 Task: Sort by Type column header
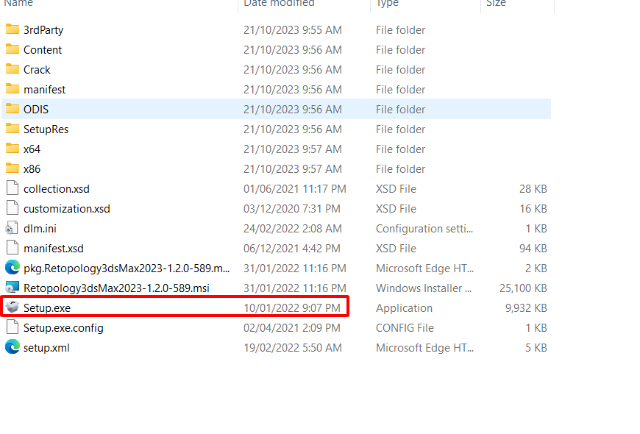coord(387,4)
